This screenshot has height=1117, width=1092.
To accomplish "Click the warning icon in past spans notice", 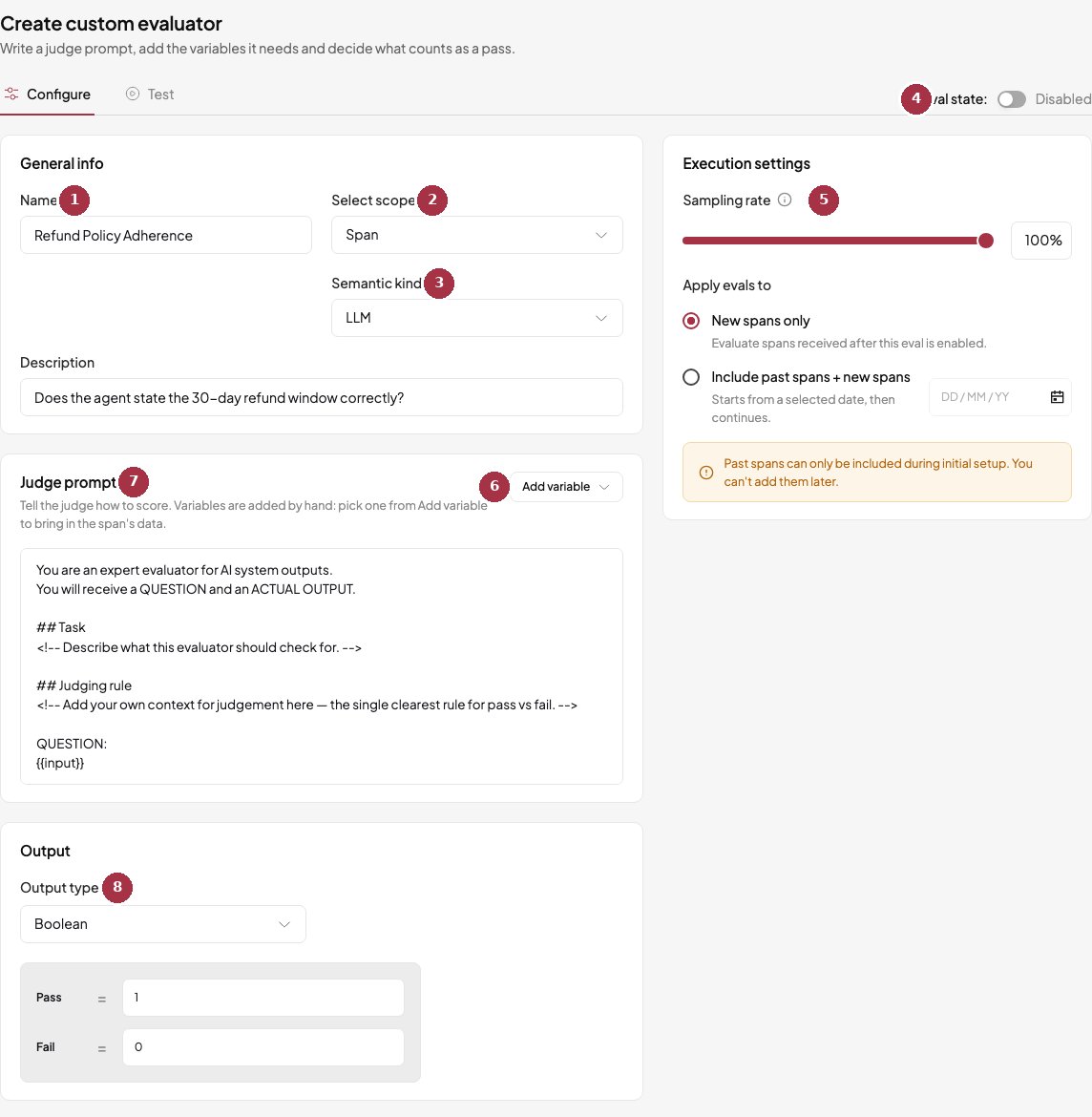I will pyautogui.click(x=706, y=473).
